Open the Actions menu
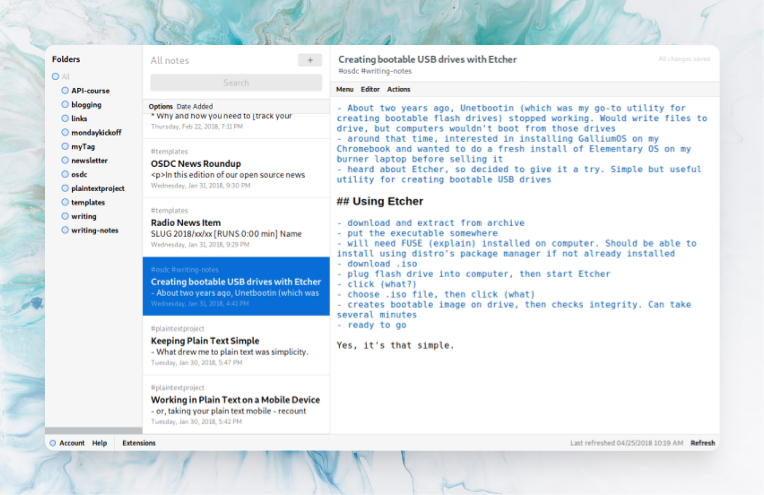The width and height of the screenshot is (764, 495). 398,90
